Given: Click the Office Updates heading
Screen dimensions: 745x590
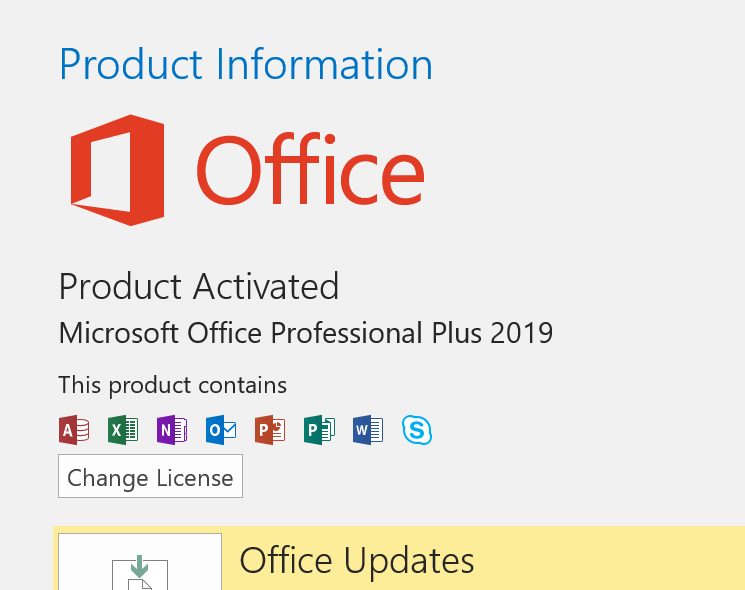Looking at the screenshot, I should pyautogui.click(x=357, y=560).
